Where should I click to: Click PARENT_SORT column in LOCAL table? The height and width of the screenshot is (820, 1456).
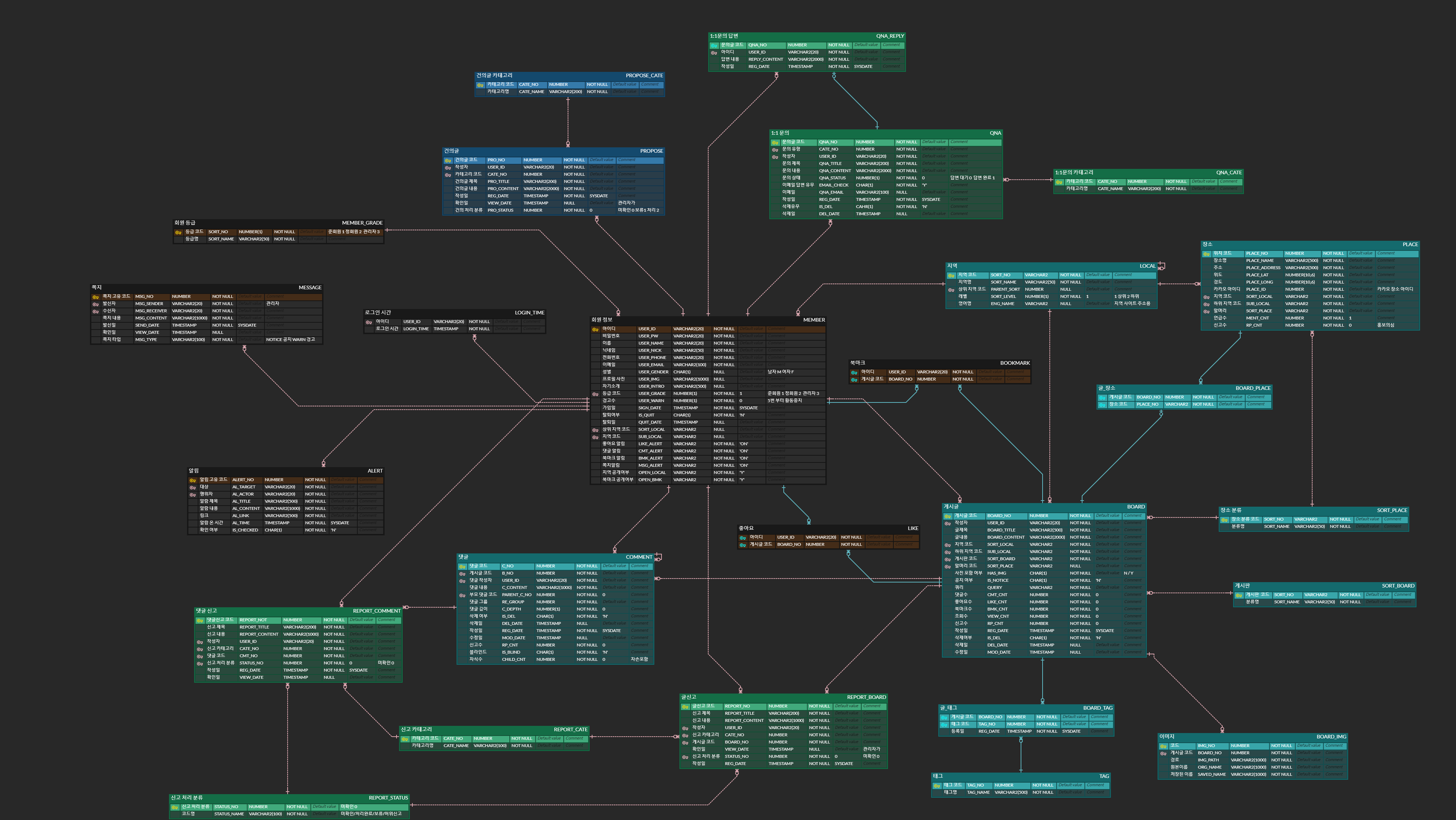click(1006, 289)
